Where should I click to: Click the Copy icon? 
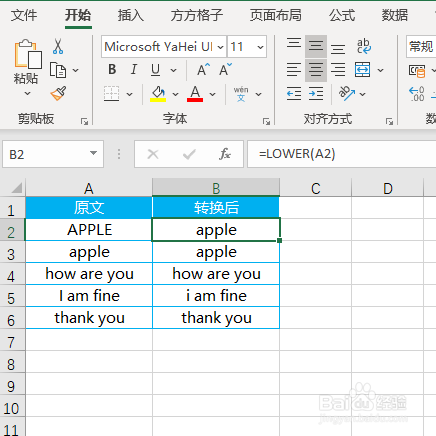tap(58, 70)
